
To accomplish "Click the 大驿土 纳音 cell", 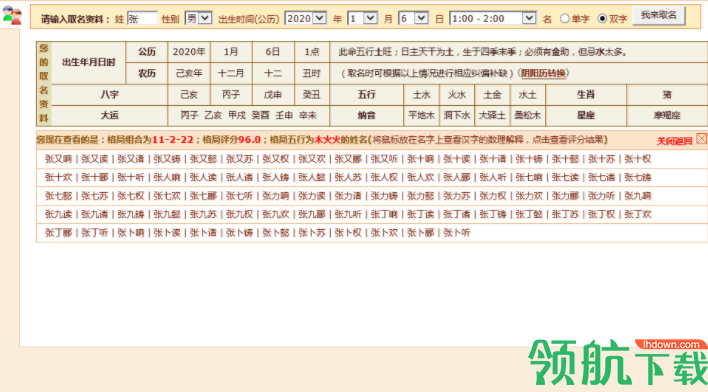I will 492,116.
